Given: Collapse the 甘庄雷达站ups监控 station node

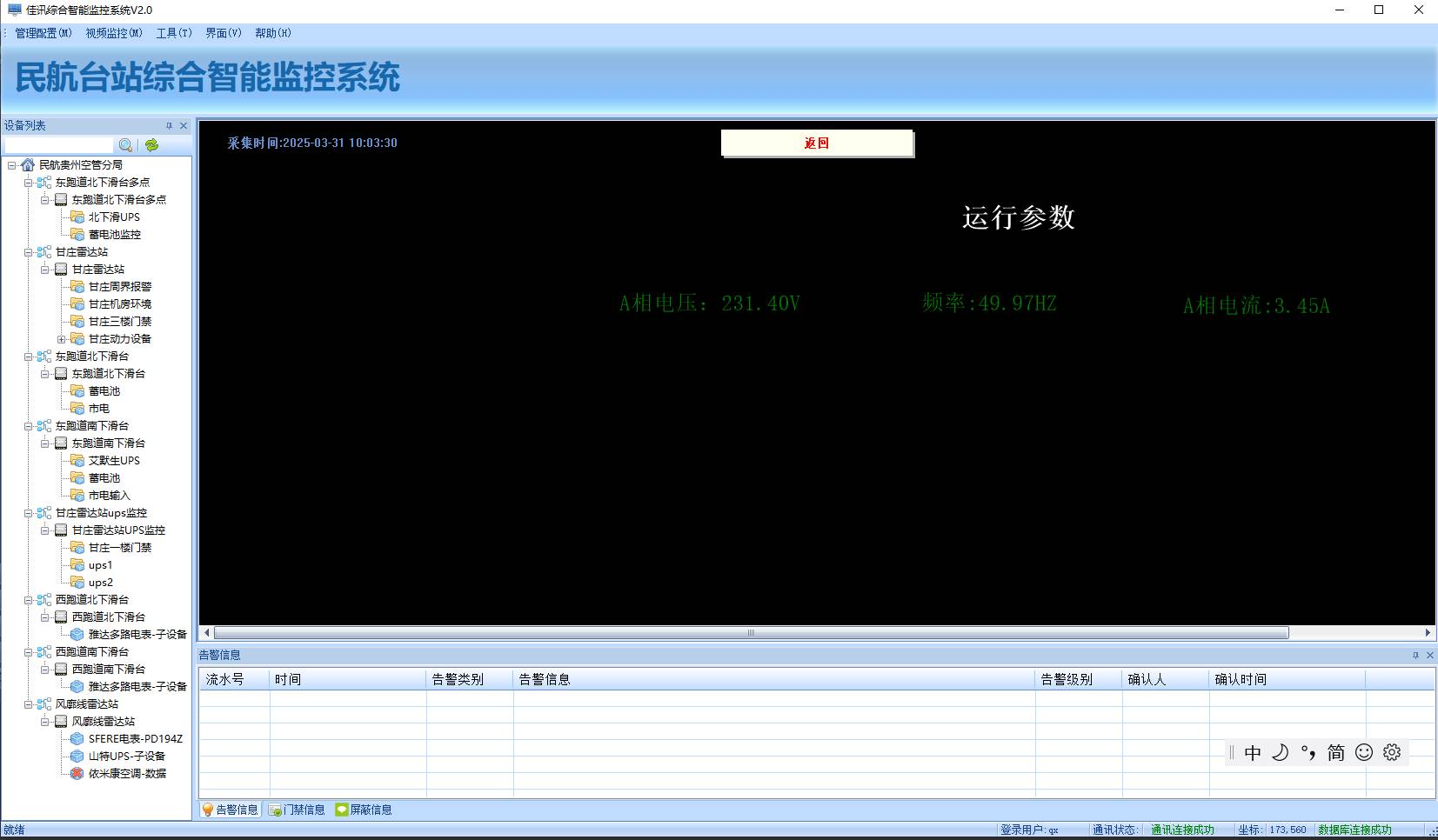Looking at the screenshot, I should 29,513.
